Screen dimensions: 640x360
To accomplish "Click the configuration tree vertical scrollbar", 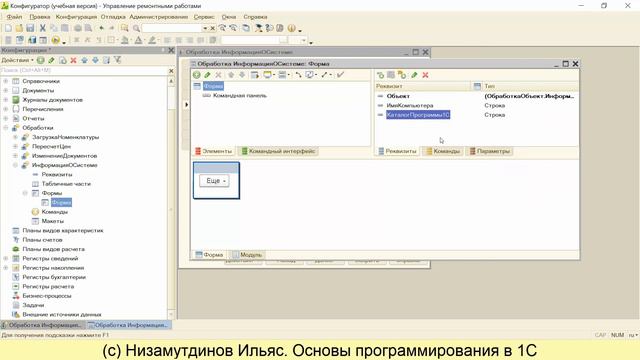I will [x=171, y=198].
